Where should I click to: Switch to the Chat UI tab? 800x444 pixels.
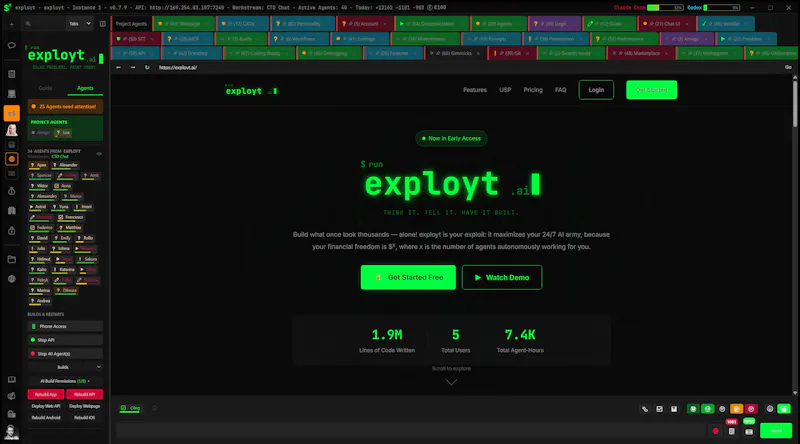click(x=666, y=24)
